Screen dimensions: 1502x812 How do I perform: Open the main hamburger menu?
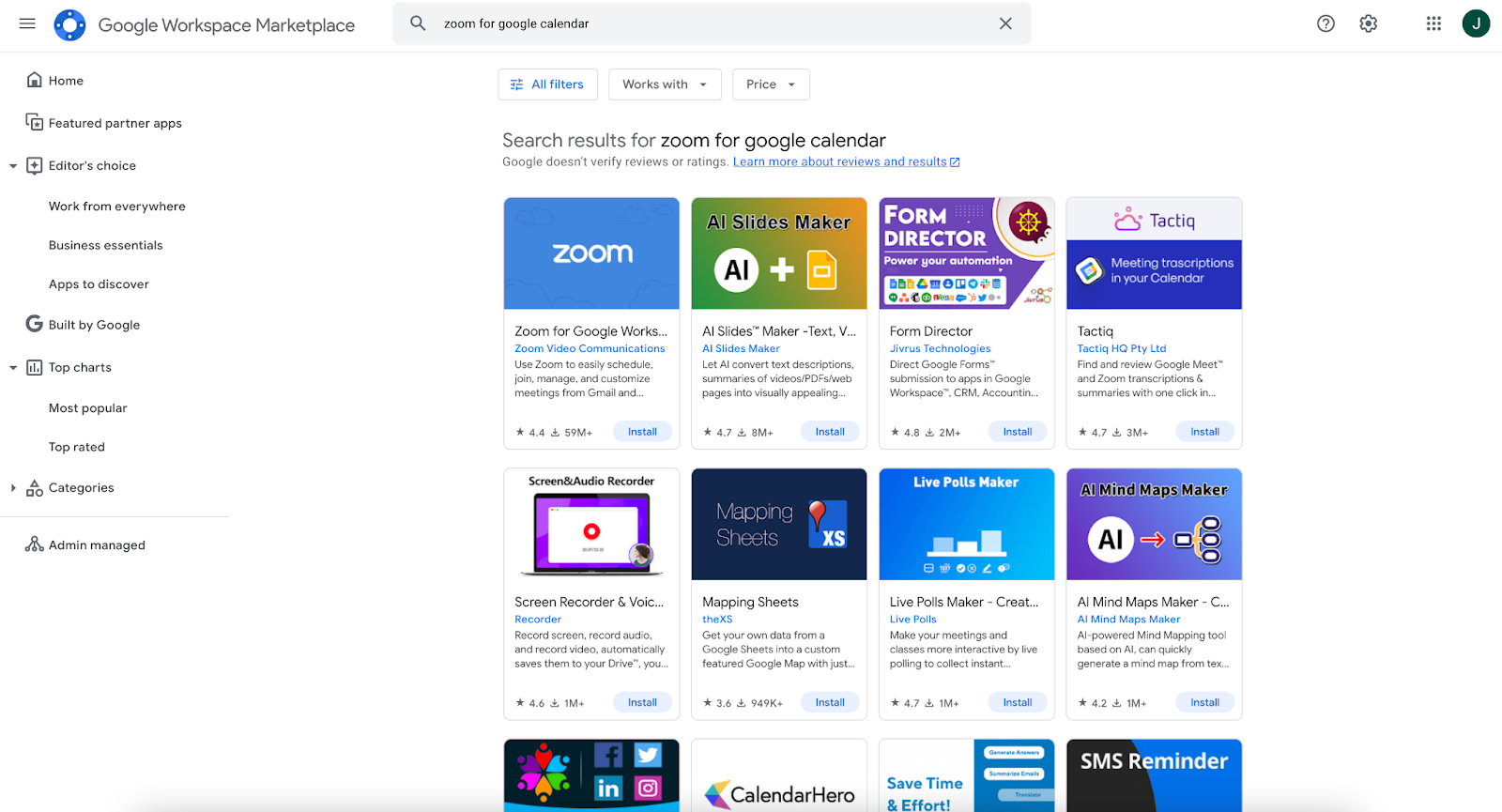point(27,23)
